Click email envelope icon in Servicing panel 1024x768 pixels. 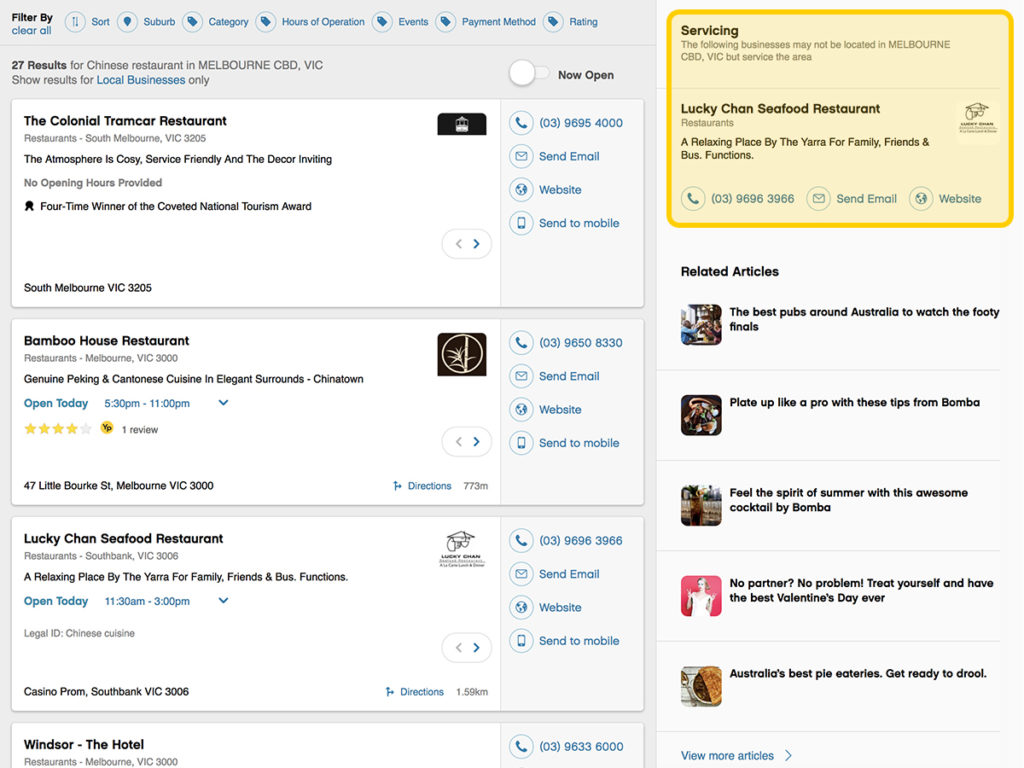(818, 199)
